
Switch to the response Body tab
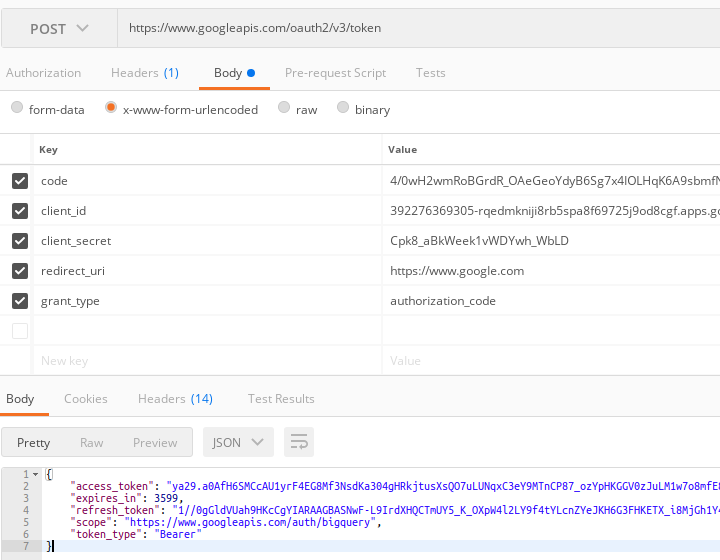pyautogui.click(x=20, y=399)
